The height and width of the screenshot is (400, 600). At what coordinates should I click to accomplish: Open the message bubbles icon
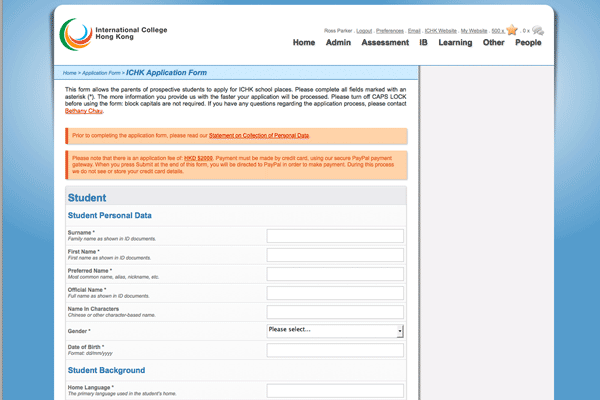tap(537, 31)
